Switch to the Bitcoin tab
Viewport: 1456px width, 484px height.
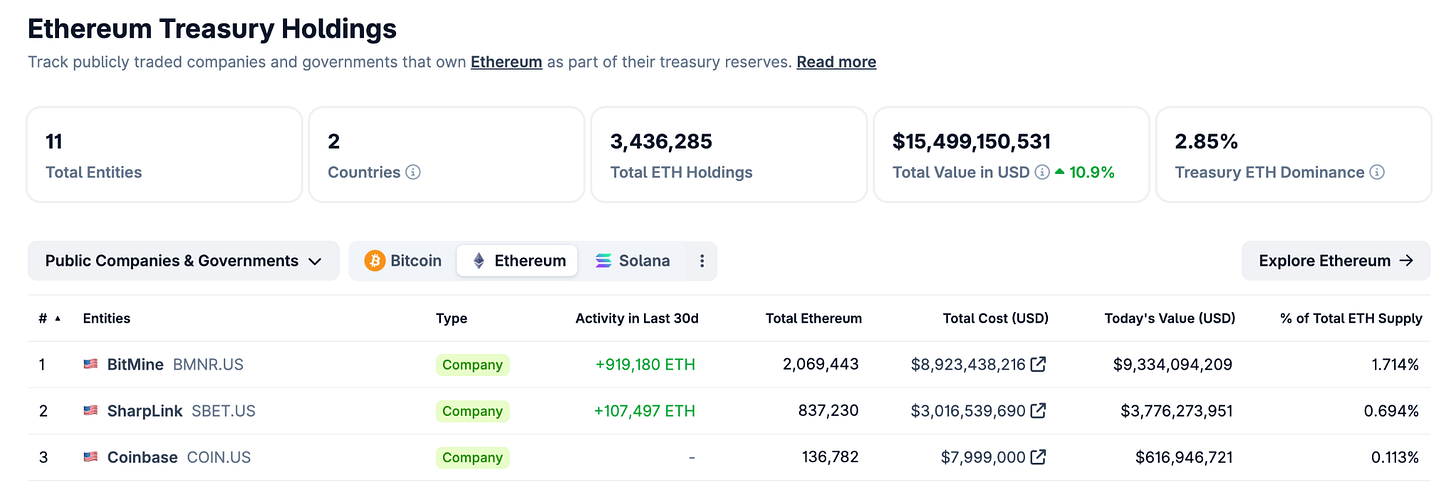click(x=404, y=261)
